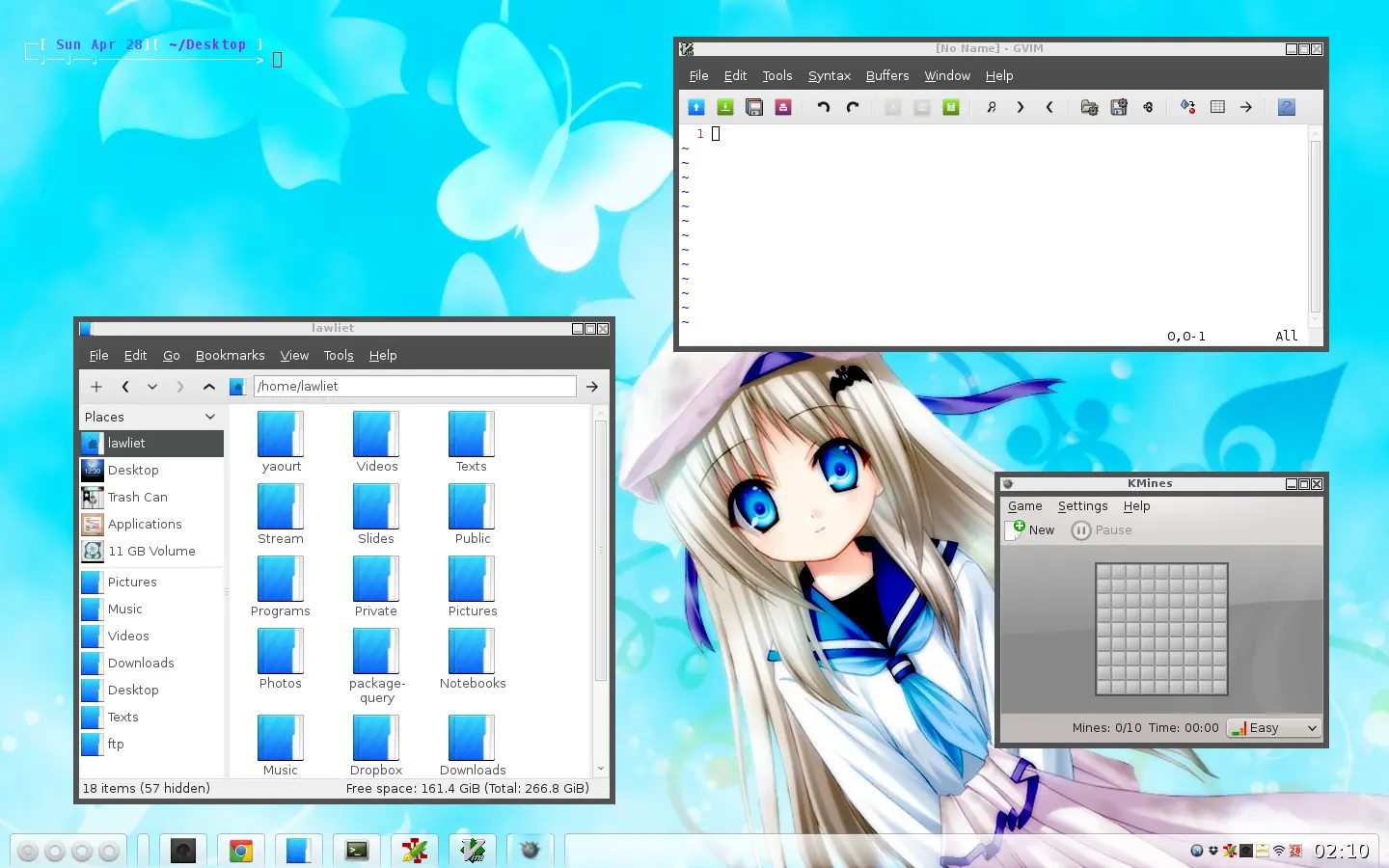Image resolution: width=1389 pixels, height=868 pixels.
Task: Click the load session folder icon in GVIM
Action: coord(1089,107)
